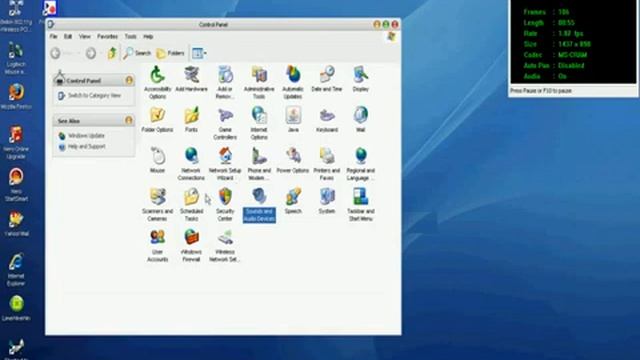Toggle the Folders pane button
Screen dimensions: 640x360
170,53
